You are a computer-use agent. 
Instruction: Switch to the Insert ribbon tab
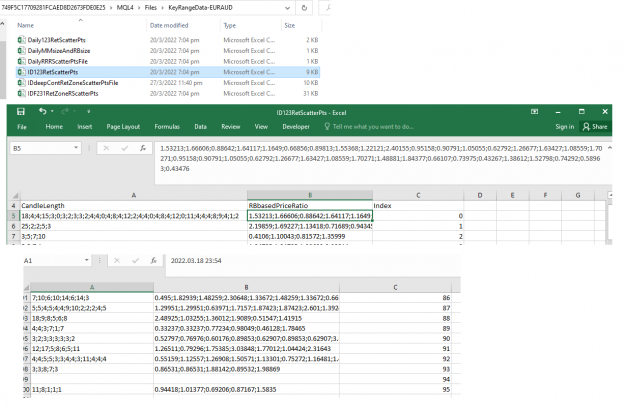(x=85, y=127)
